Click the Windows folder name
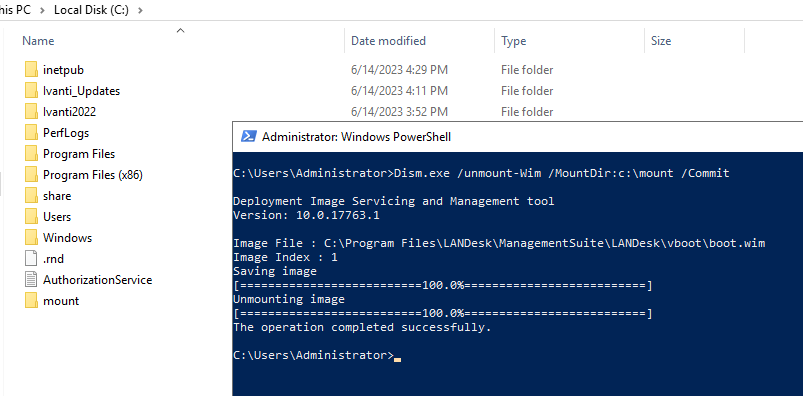803x396 pixels. (x=68, y=238)
